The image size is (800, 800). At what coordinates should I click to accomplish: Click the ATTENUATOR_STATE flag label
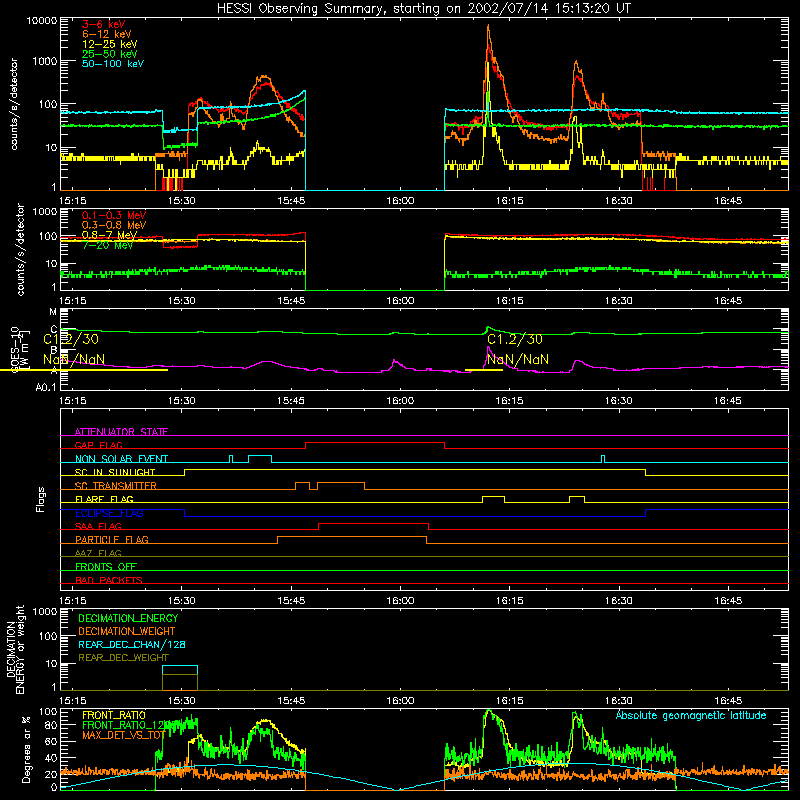tap(121, 432)
